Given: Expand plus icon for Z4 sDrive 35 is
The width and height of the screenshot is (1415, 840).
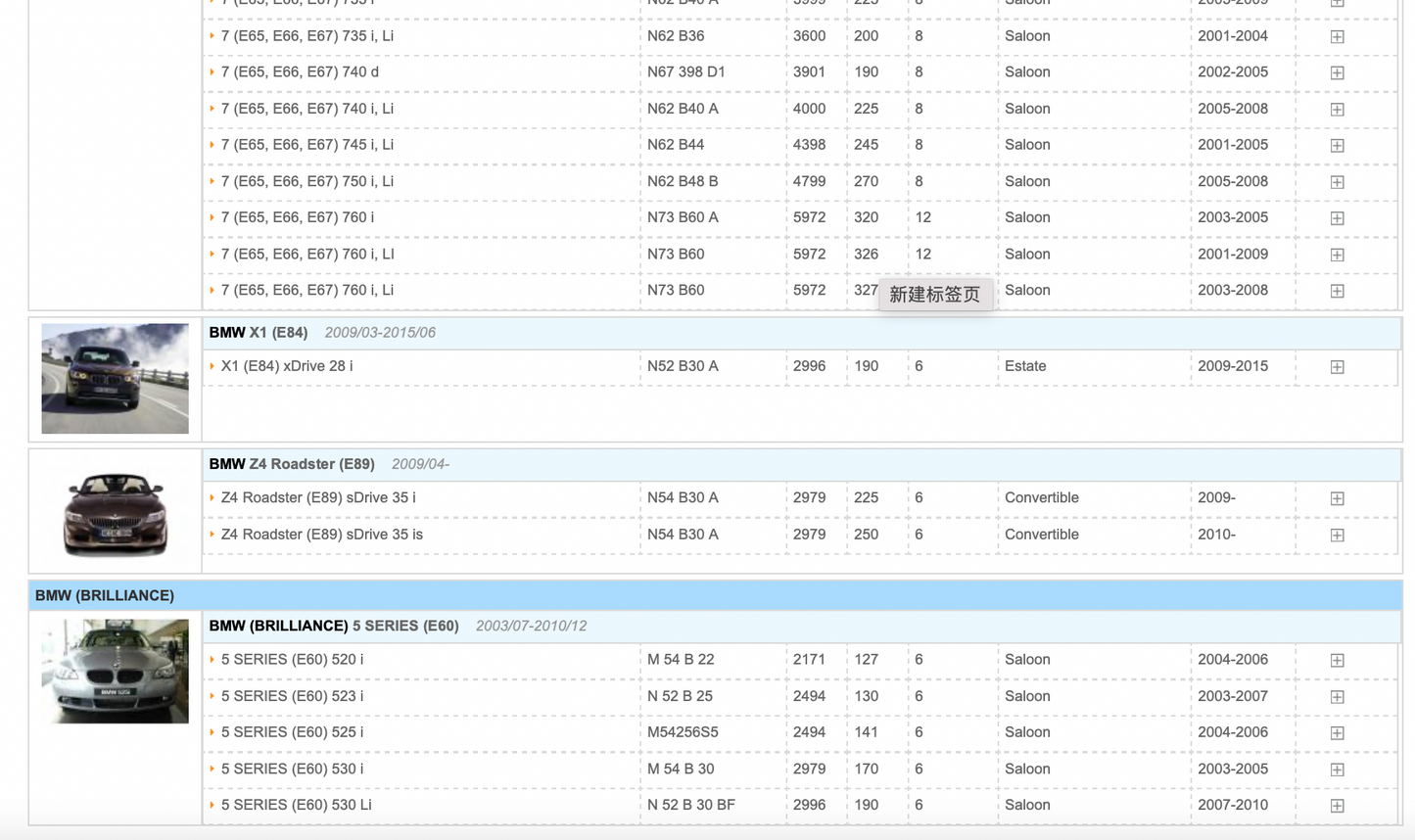Looking at the screenshot, I should click(1337, 535).
